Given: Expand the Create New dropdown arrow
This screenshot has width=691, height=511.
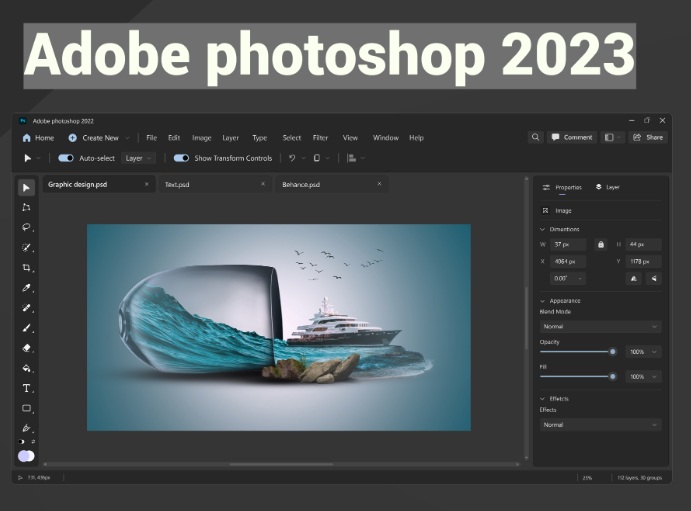Looking at the screenshot, I should tap(128, 138).
